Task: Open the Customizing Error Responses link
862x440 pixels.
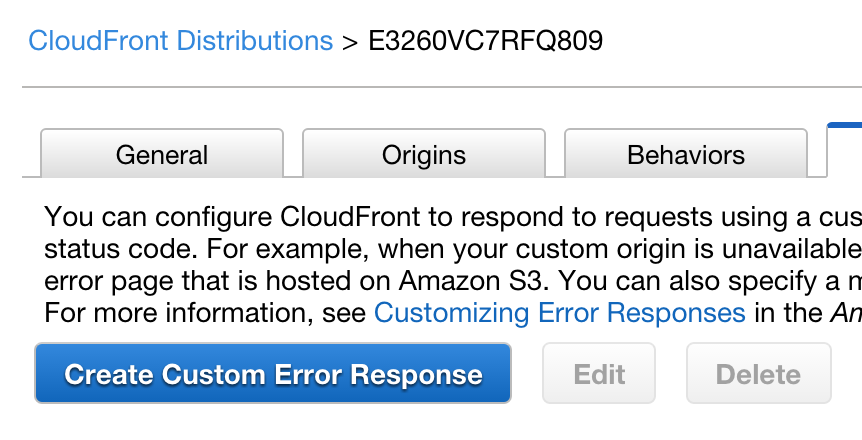Action: [x=559, y=313]
